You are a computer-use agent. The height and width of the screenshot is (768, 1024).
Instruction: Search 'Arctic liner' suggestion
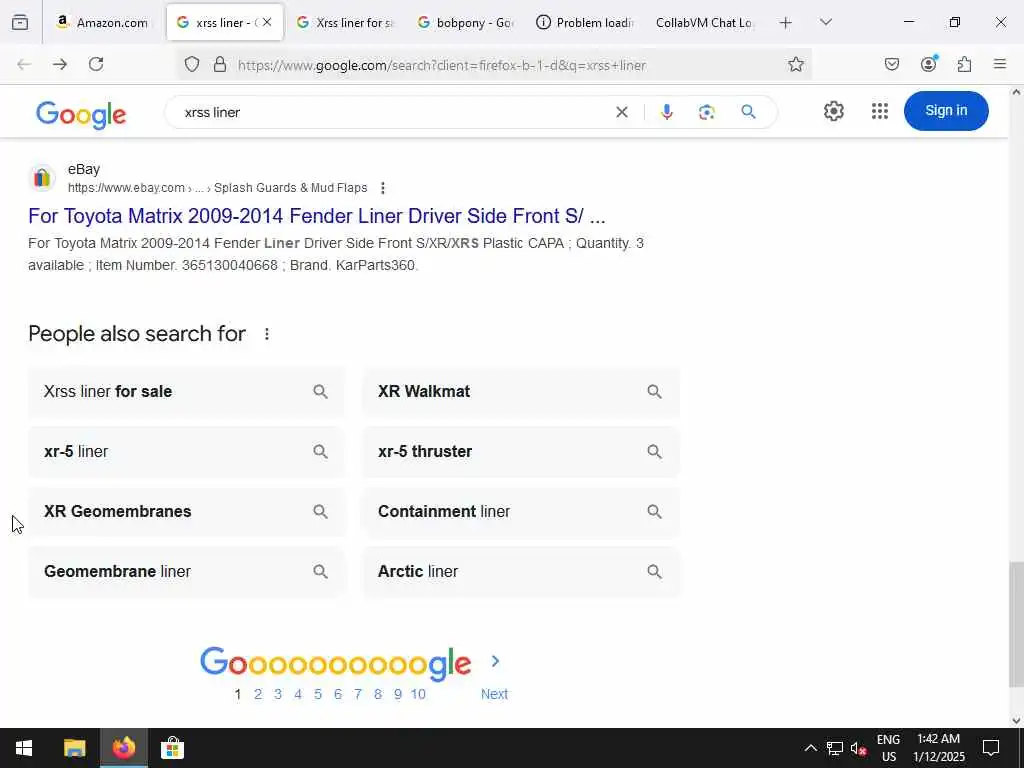click(x=521, y=571)
